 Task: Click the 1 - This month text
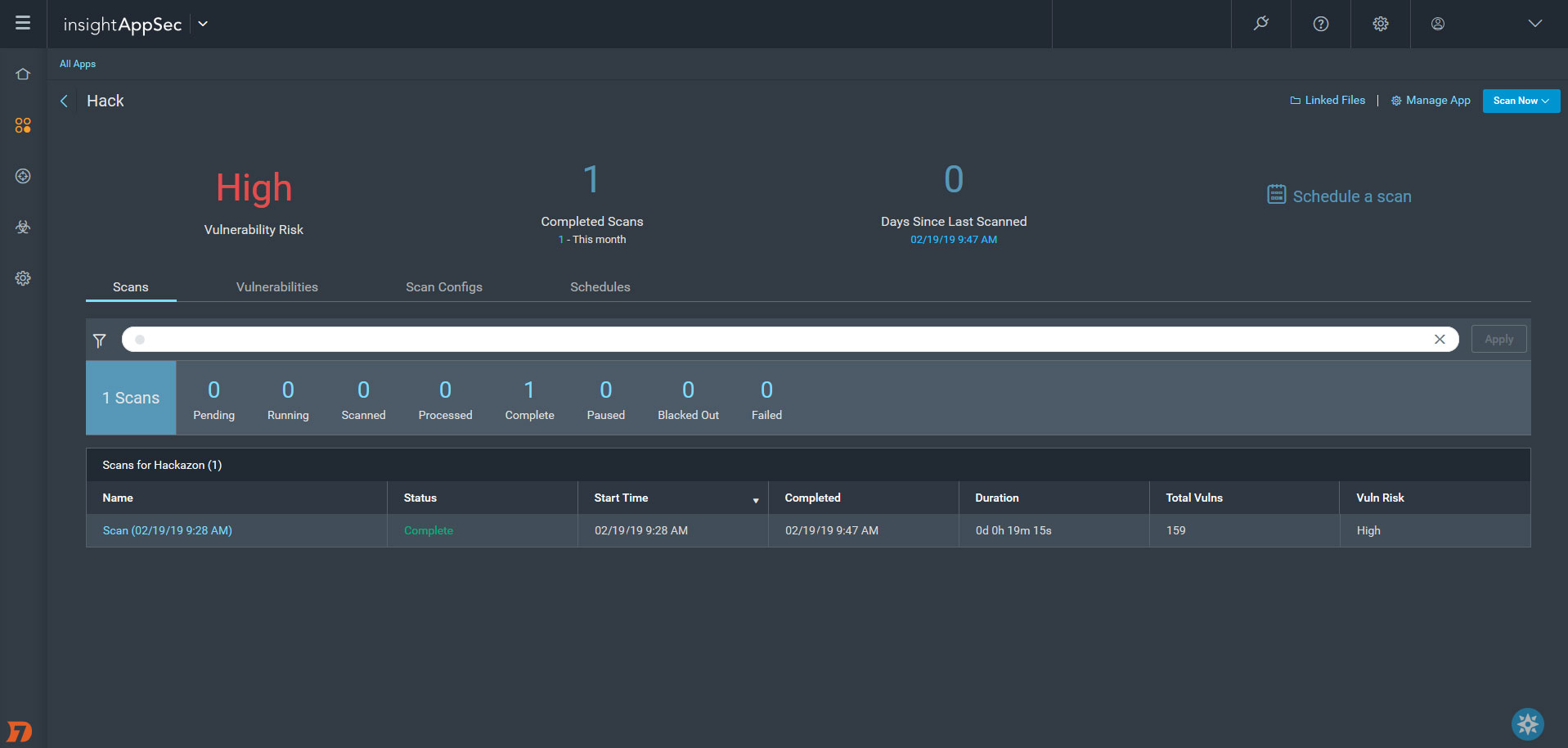point(592,240)
